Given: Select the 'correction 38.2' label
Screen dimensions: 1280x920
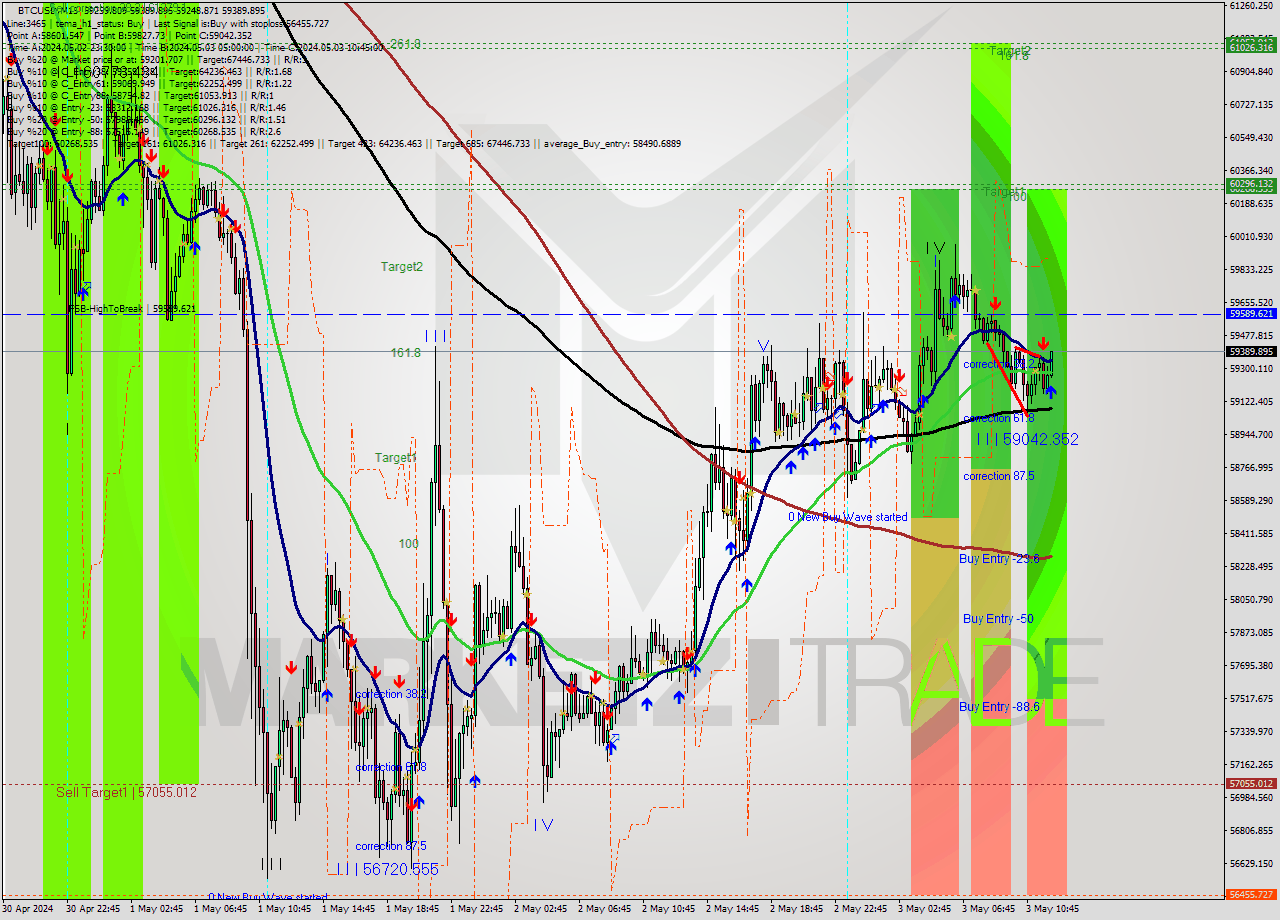Looking at the screenshot, I should point(392,694).
